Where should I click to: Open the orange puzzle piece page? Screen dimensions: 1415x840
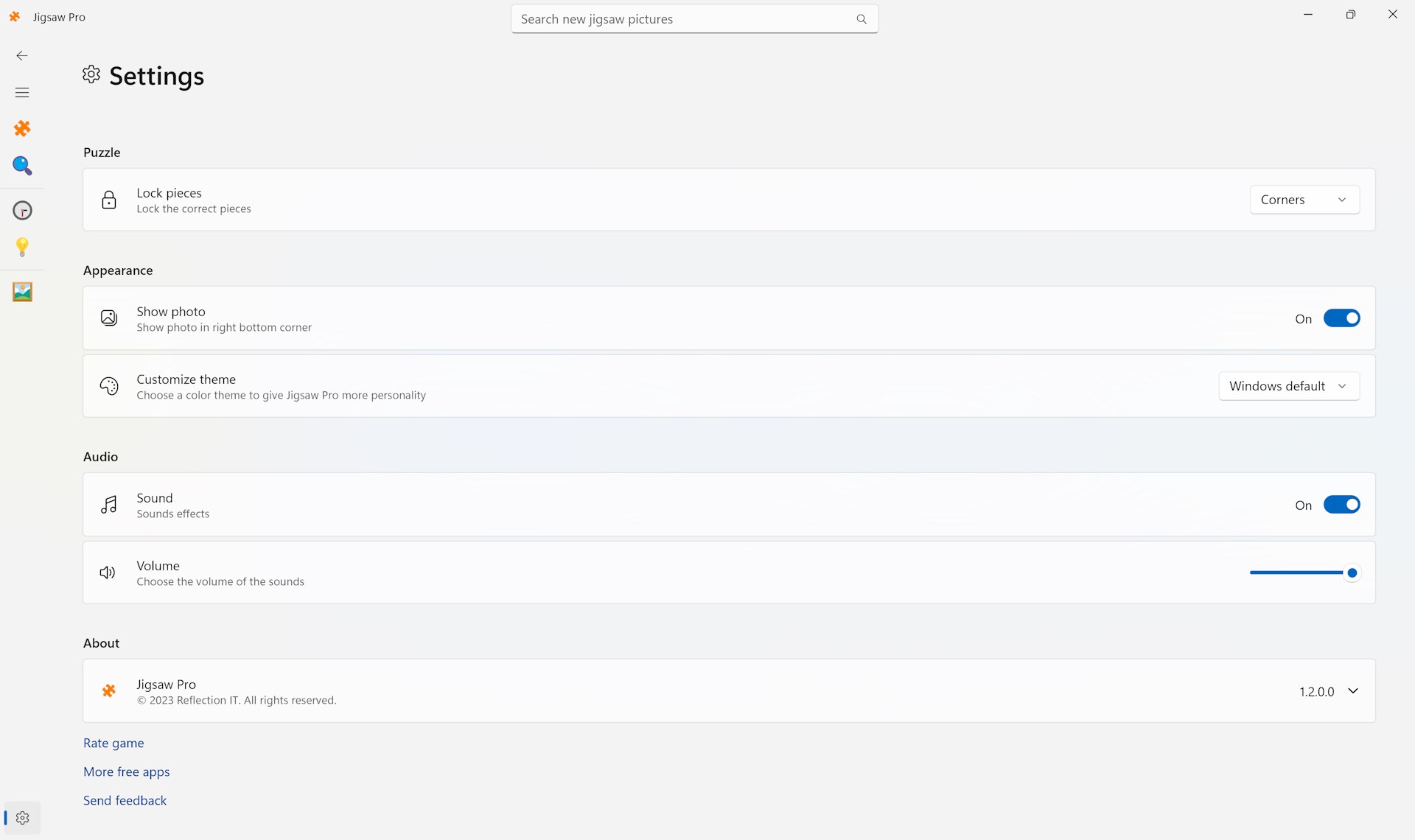pyautogui.click(x=22, y=129)
